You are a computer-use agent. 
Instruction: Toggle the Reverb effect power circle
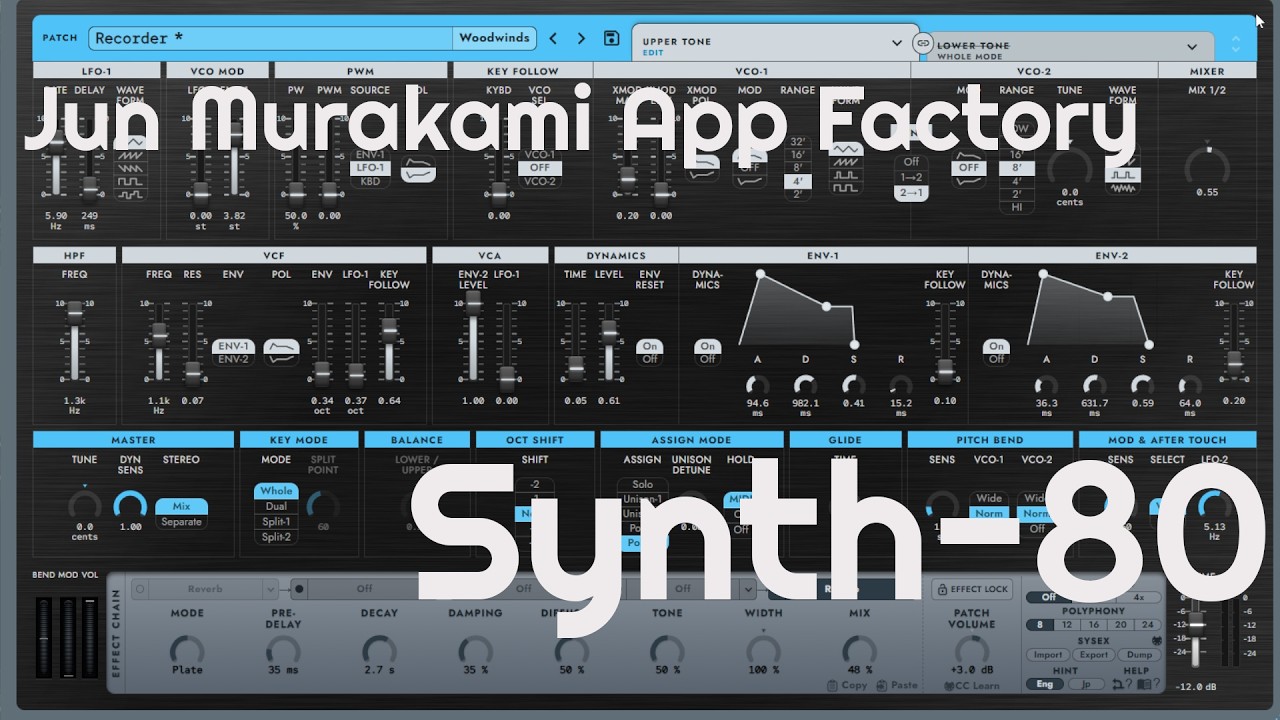pos(140,589)
